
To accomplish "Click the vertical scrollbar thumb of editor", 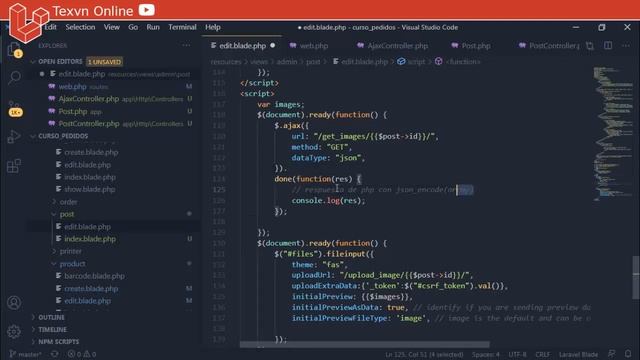I will point(636,278).
